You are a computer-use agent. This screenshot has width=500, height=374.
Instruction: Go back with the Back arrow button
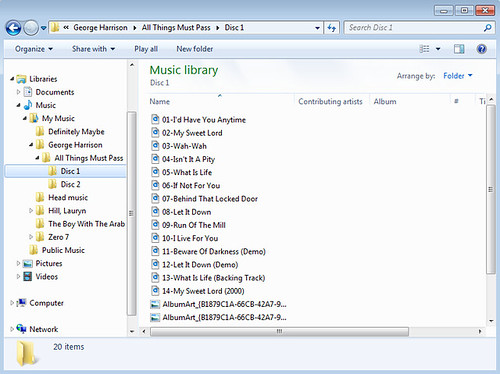point(14,28)
